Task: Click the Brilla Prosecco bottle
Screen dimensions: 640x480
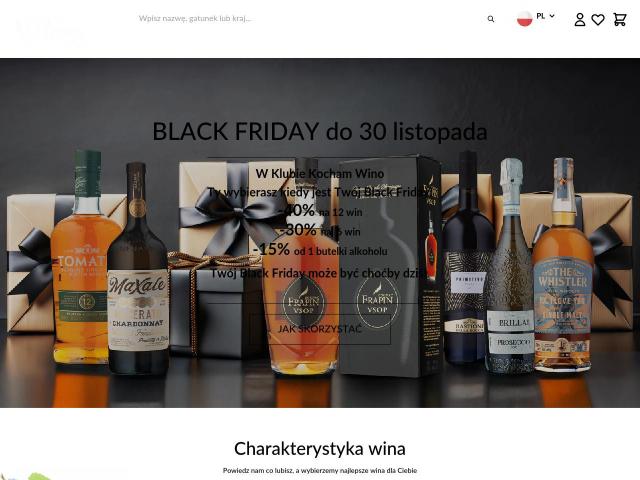Action: point(510,267)
